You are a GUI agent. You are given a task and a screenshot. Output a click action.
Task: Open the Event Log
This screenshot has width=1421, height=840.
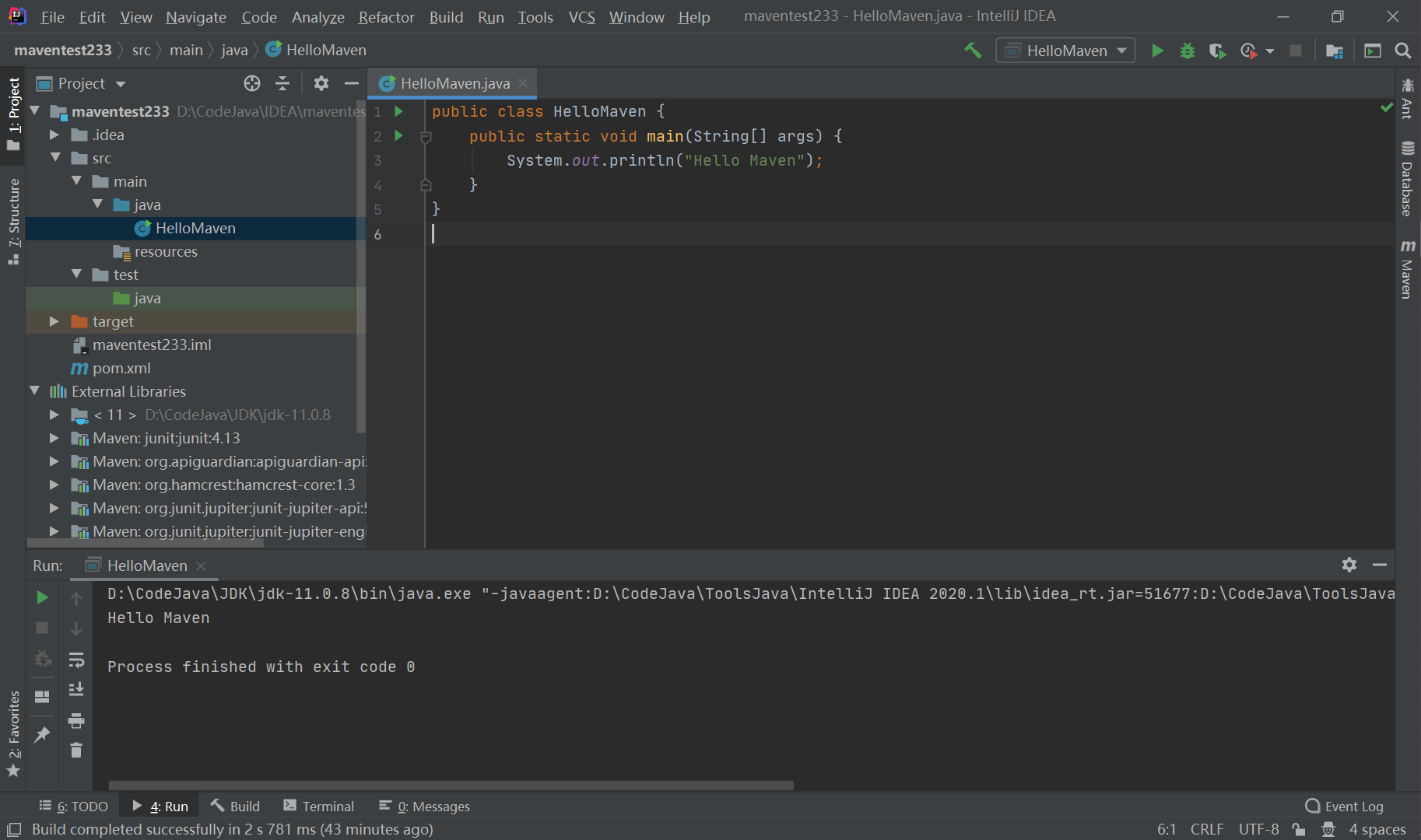1353,806
